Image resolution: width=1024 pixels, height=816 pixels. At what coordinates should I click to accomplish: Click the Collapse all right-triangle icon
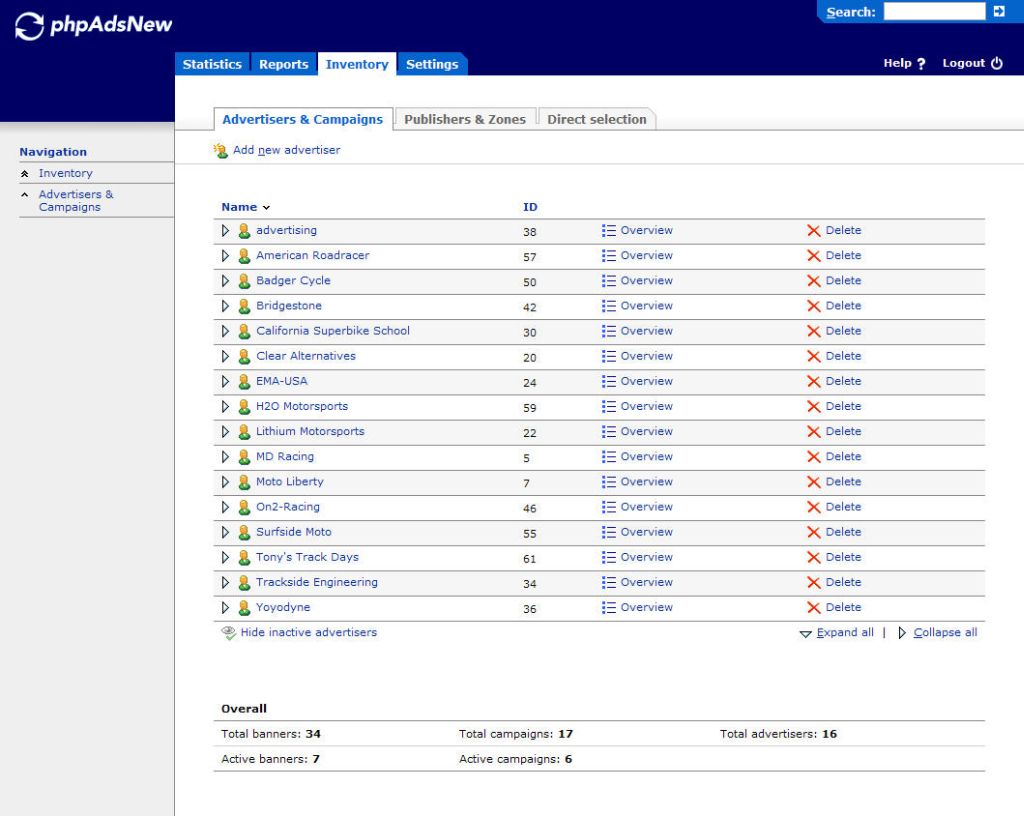coord(902,633)
